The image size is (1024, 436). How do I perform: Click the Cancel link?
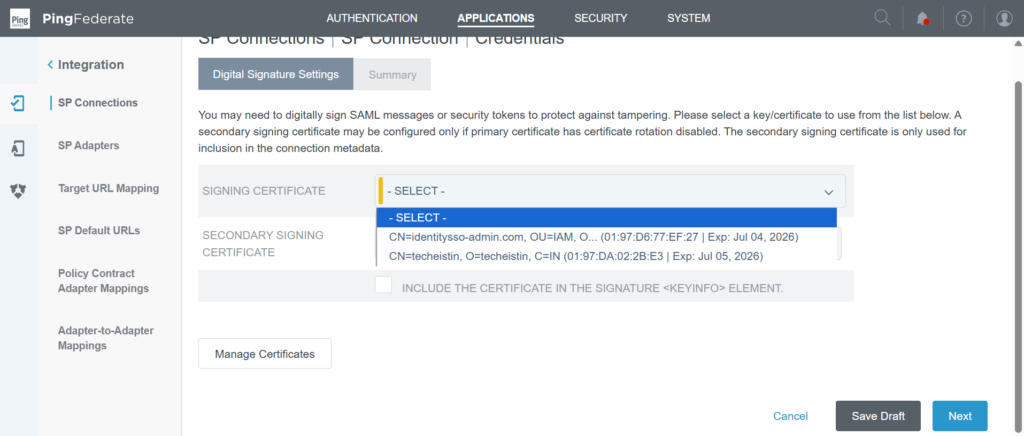click(790, 416)
